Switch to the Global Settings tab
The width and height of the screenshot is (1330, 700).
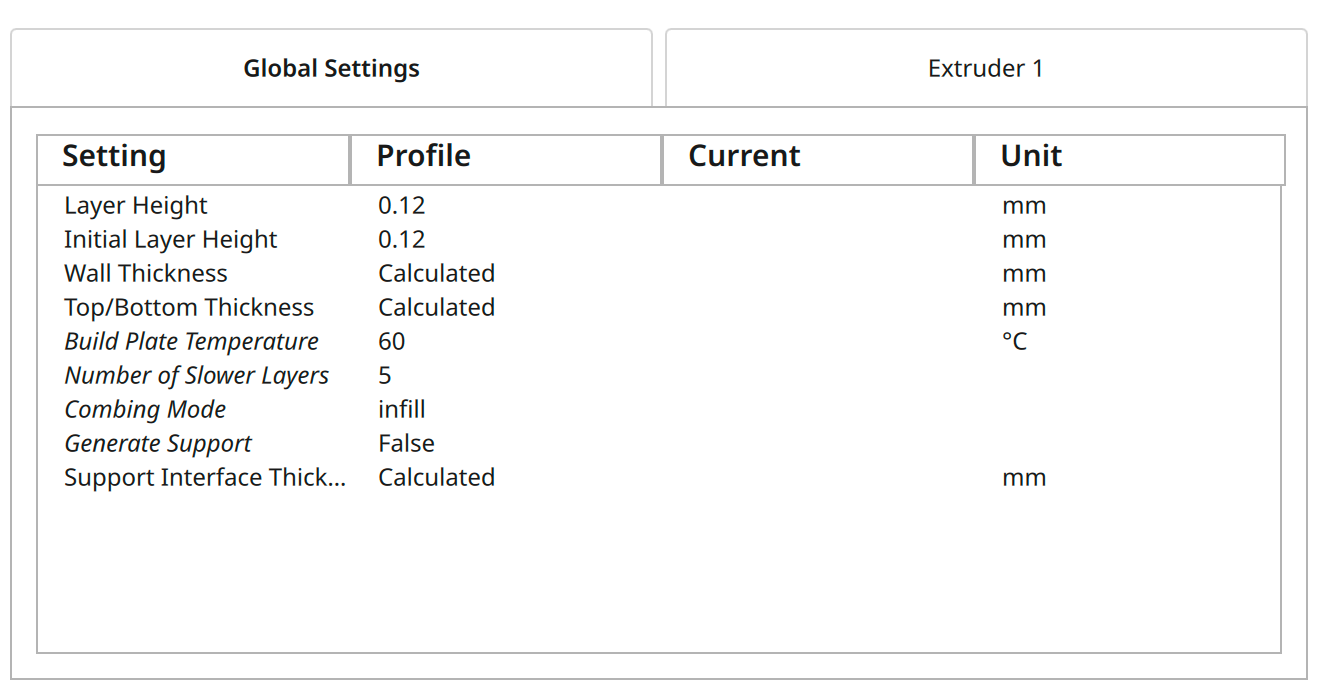coord(331,69)
